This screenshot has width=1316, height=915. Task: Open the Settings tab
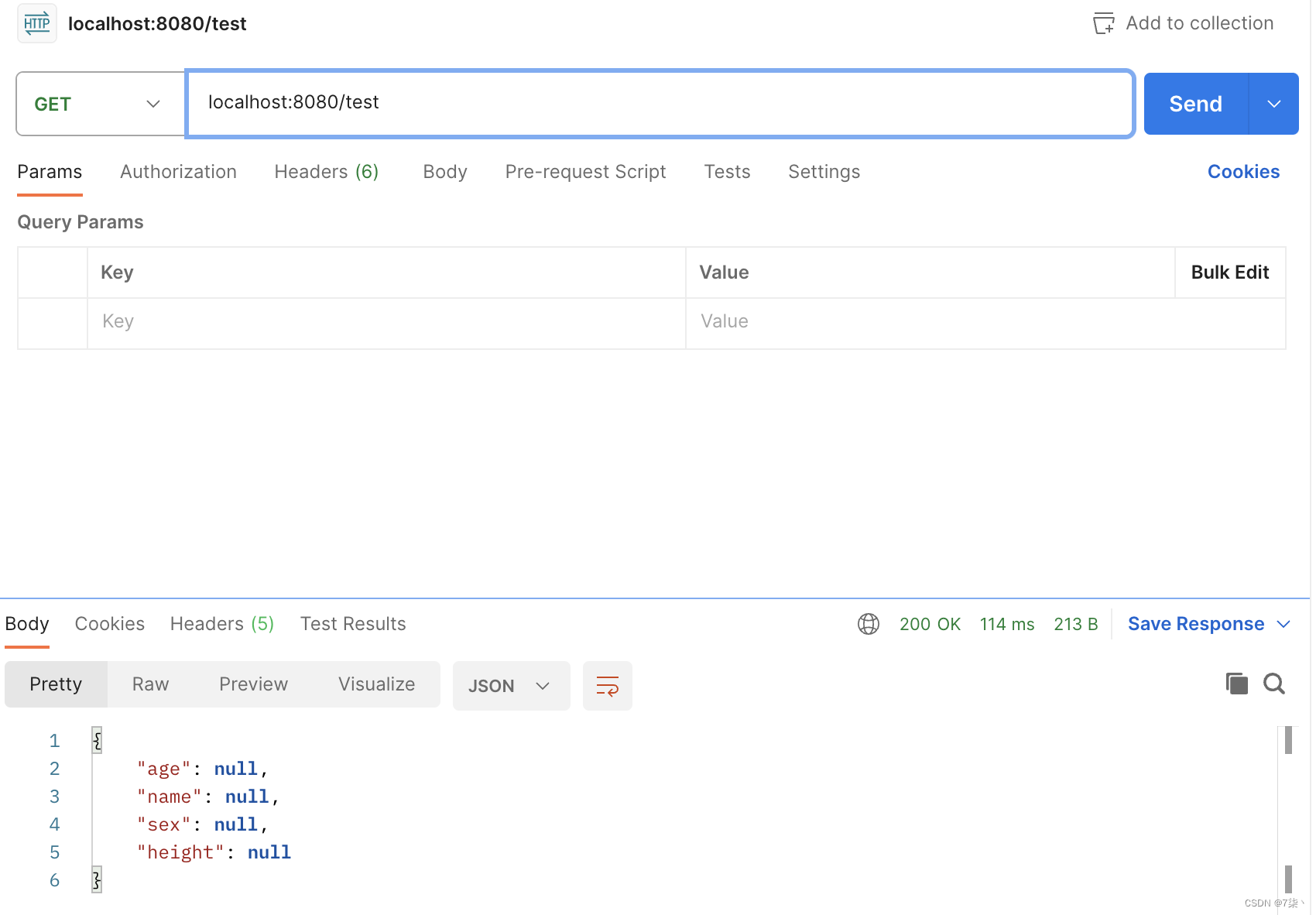[824, 172]
